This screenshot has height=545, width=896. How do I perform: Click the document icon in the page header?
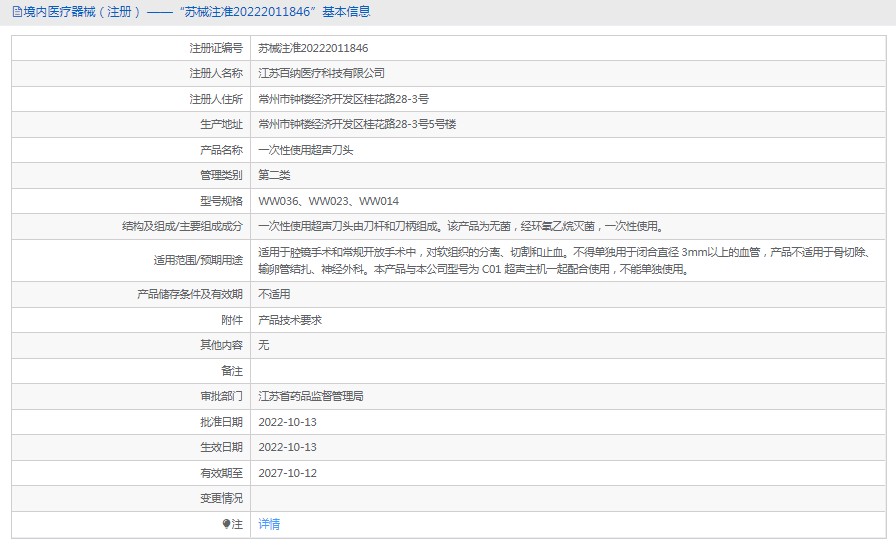tap(17, 12)
